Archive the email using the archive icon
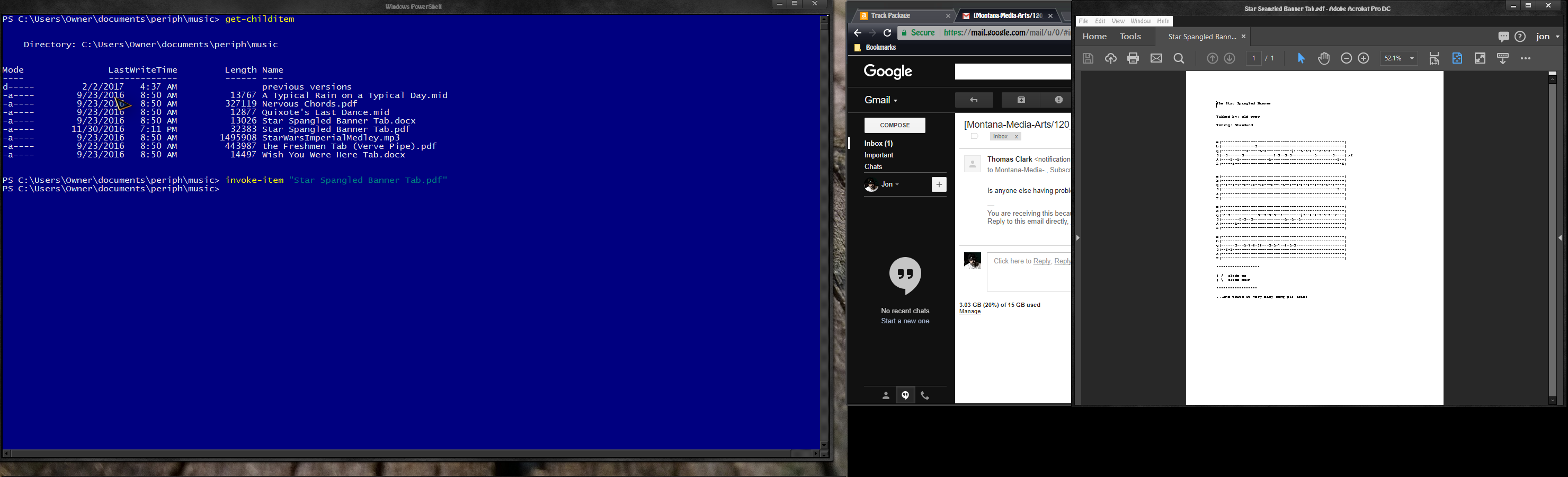Screen dimensions: 1568x477 click(x=1021, y=100)
